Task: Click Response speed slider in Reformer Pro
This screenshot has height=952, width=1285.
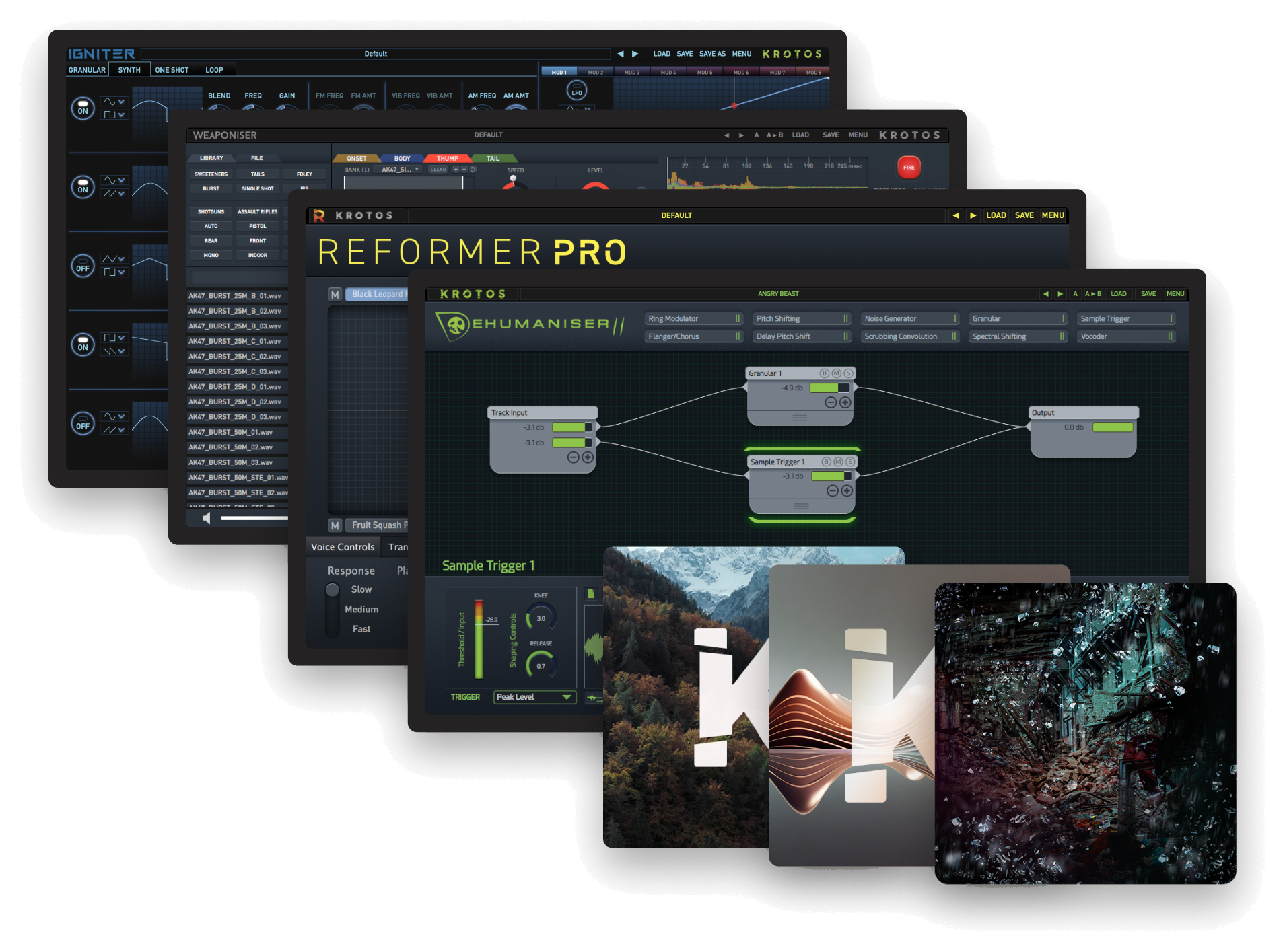Action: pyautogui.click(x=333, y=609)
